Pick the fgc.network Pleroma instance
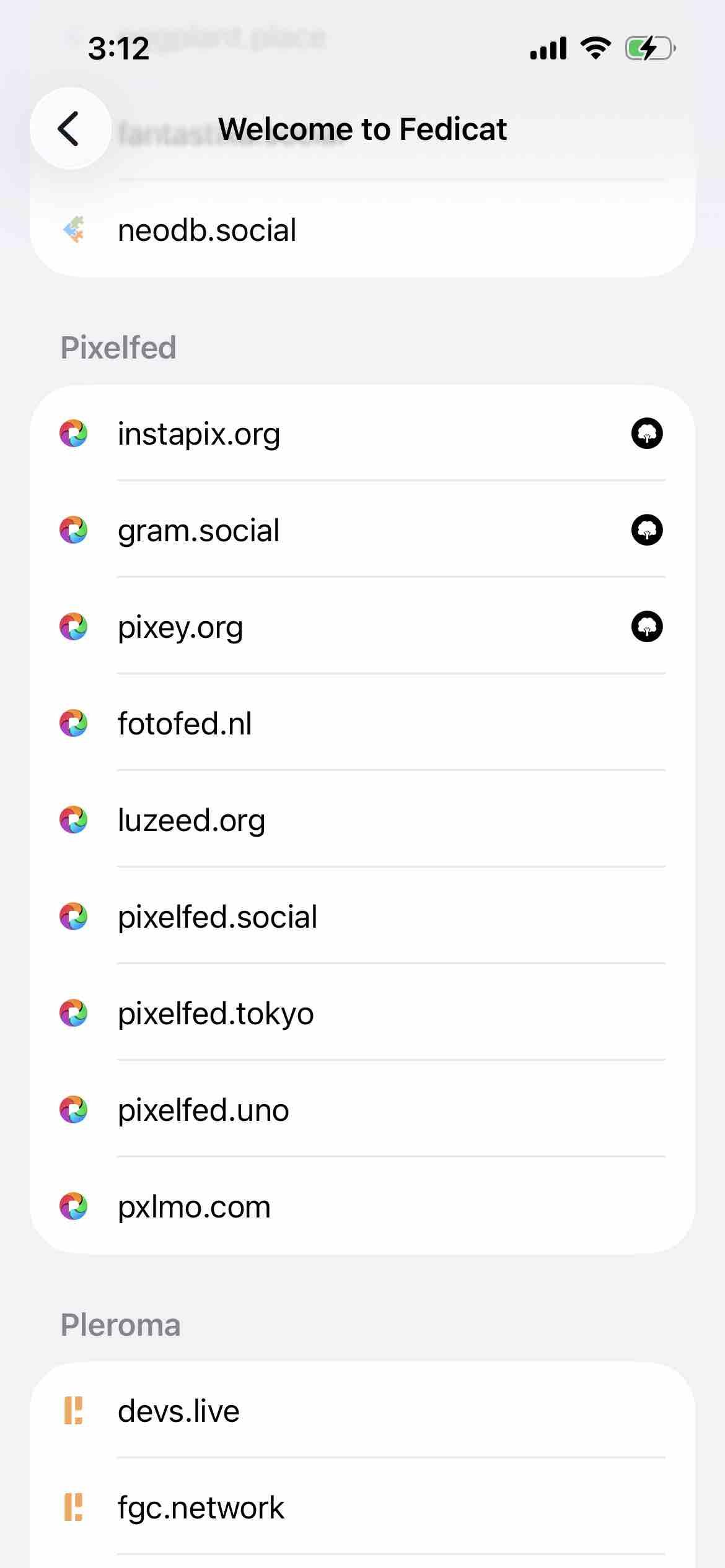This screenshot has height=1568, width=725. 201,1508
